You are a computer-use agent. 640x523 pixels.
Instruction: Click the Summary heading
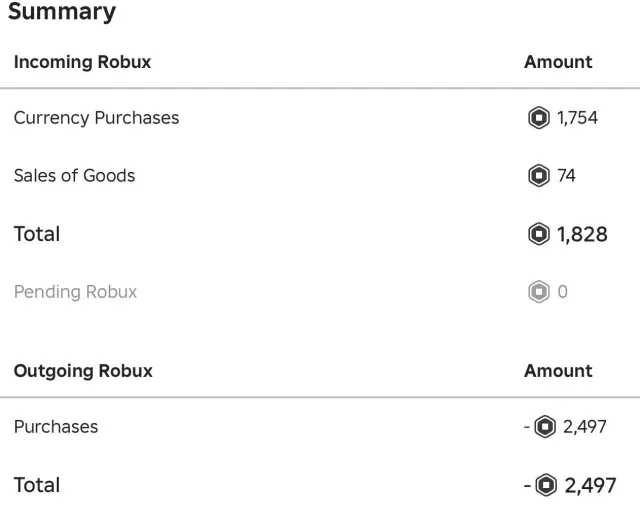62,12
